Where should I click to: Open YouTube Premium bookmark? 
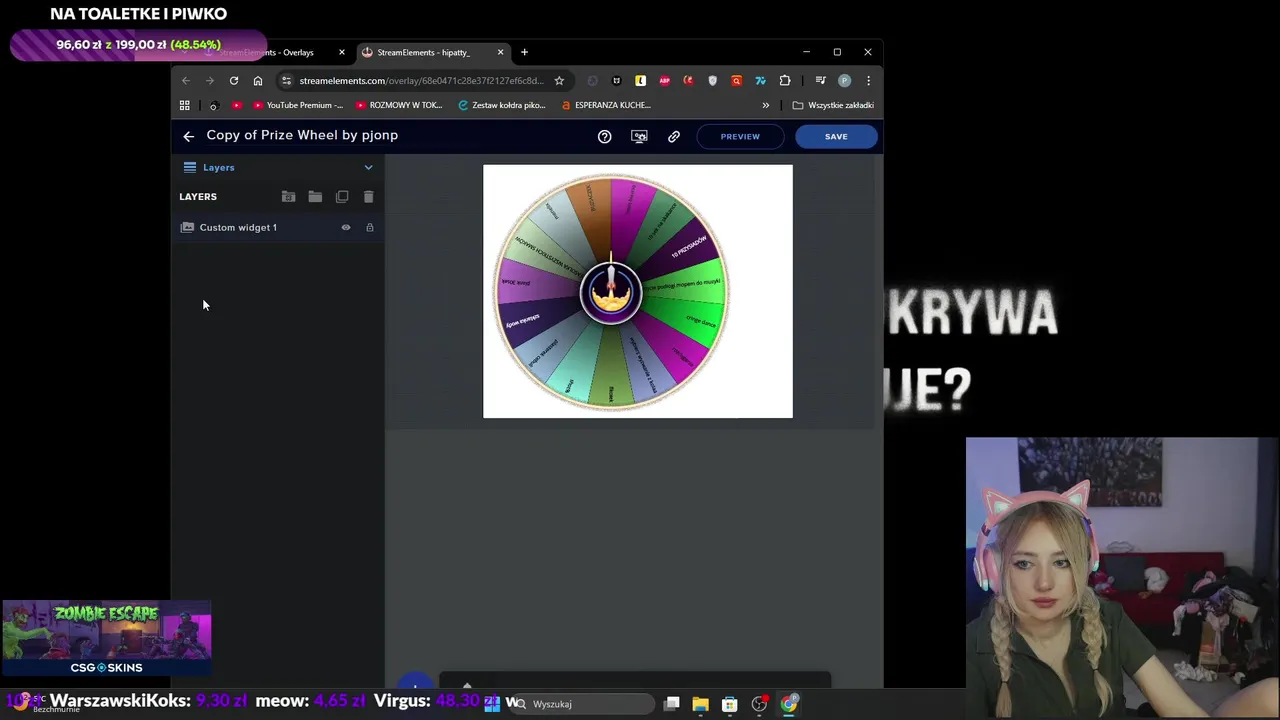298,105
